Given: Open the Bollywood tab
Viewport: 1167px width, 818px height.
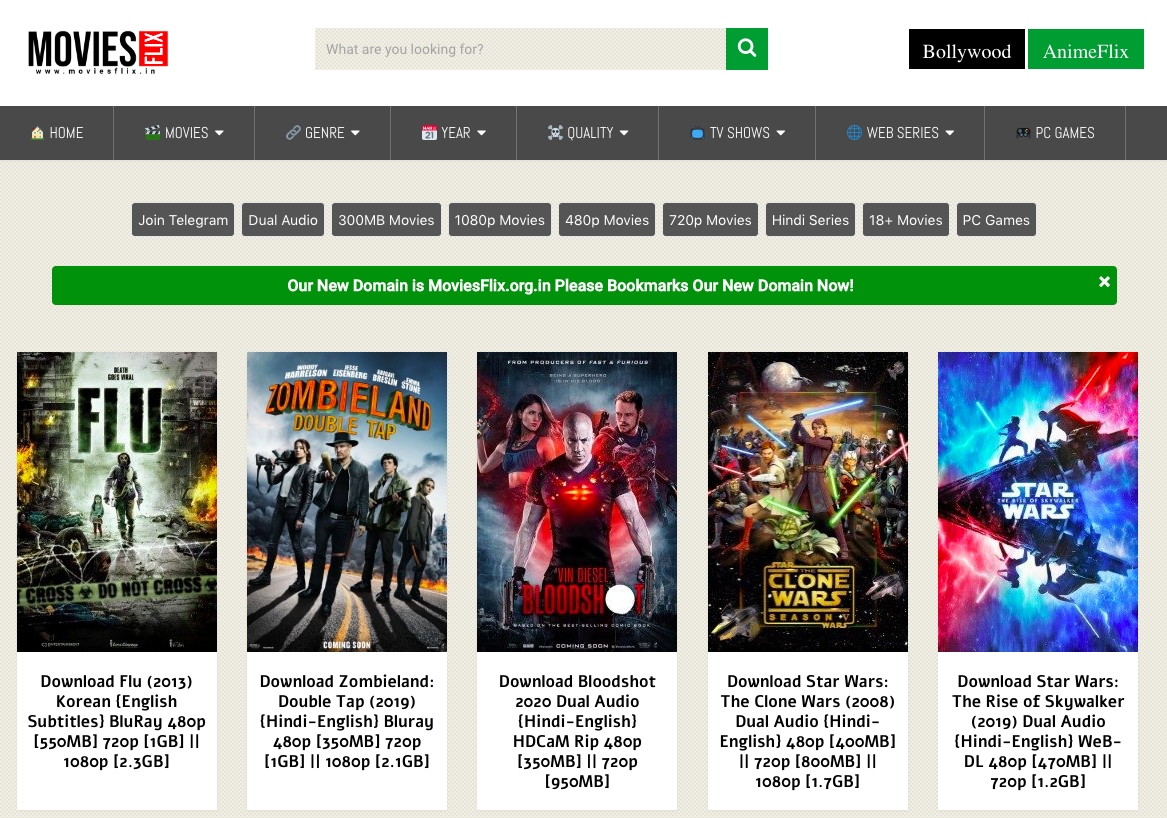Looking at the screenshot, I should (x=966, y=50).
